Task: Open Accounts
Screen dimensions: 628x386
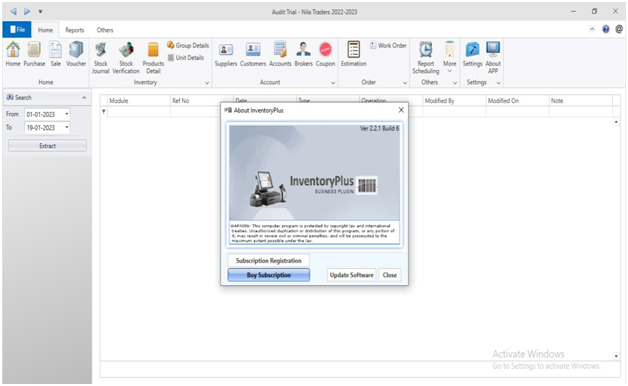Action: click(280, 54)
